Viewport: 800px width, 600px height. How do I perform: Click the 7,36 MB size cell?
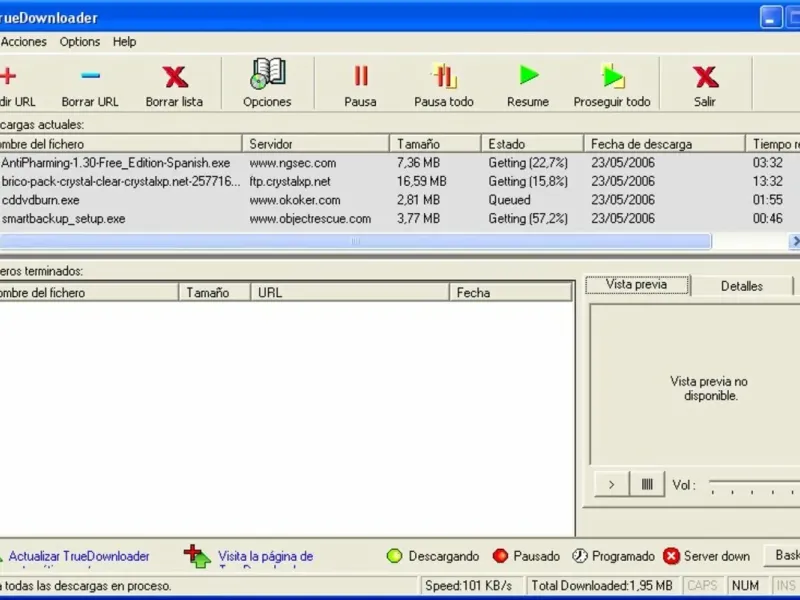418,163
